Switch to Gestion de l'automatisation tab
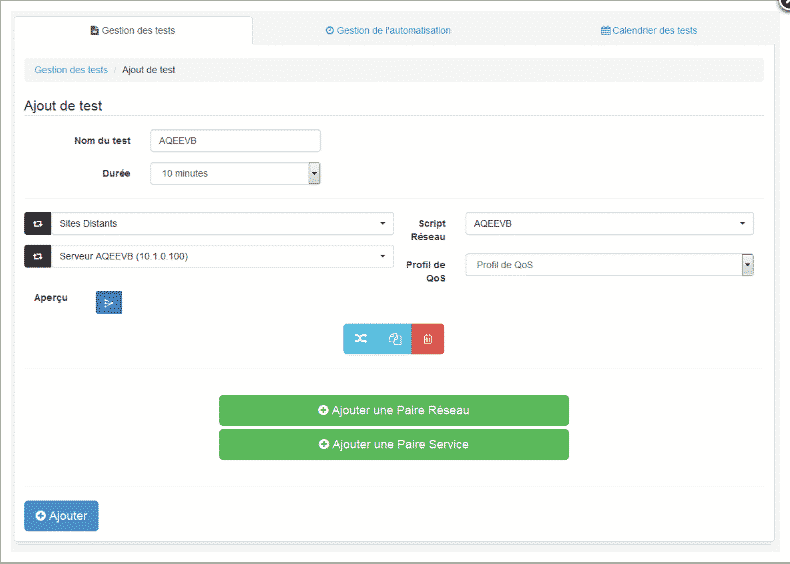790x564 pixels. pyautogui.click(x=388, y=30)
